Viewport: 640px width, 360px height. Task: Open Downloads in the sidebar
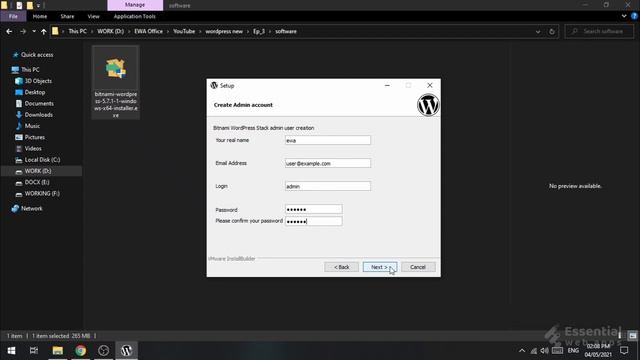coord(38,115)
